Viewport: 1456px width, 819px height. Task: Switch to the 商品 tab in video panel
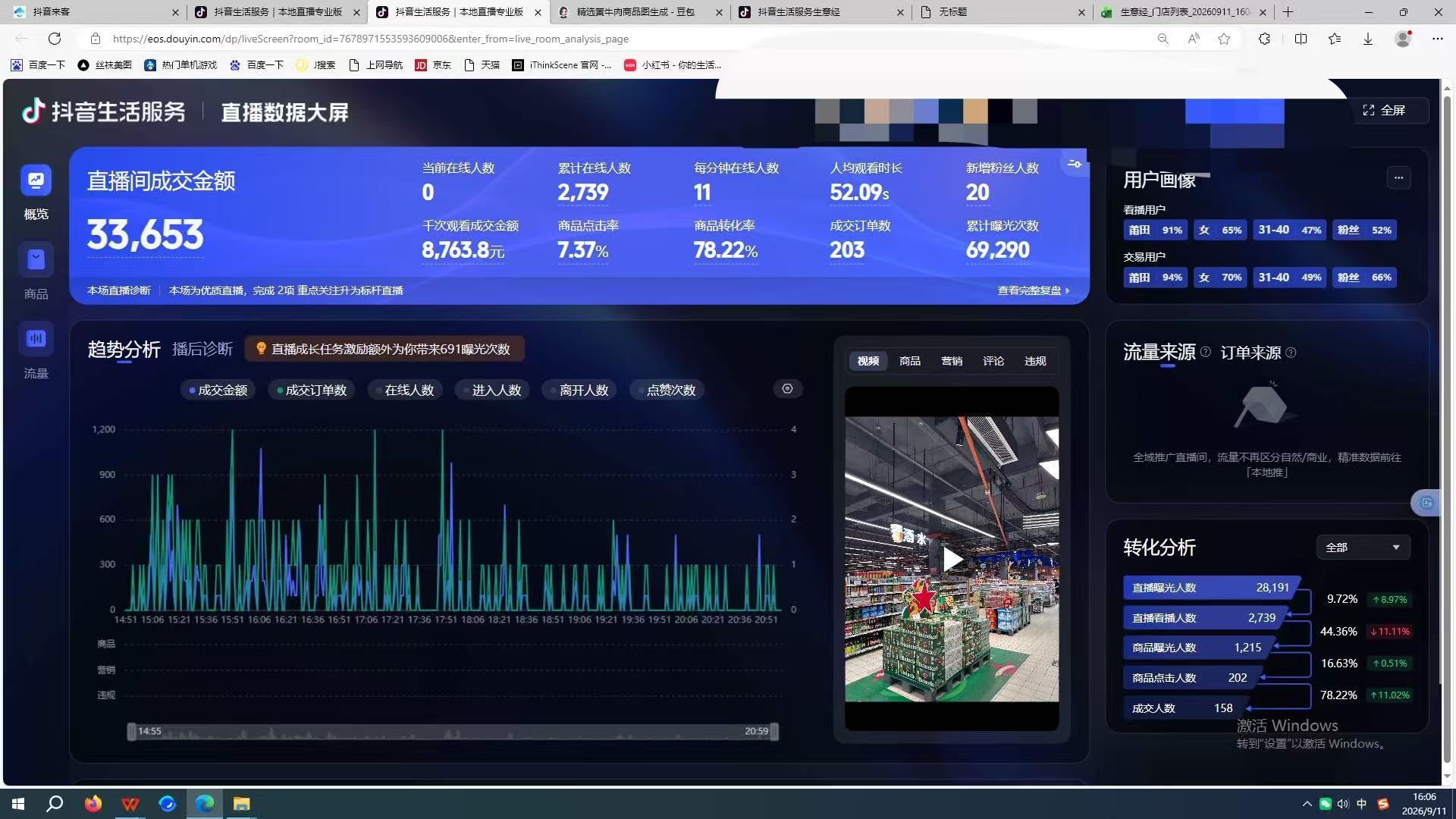coord(910,361)
